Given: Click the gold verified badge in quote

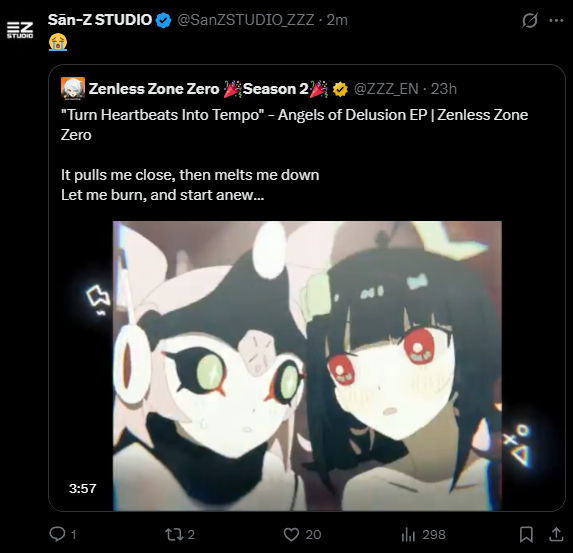Looking at the screenshot, I should click(x=340, y=89).
